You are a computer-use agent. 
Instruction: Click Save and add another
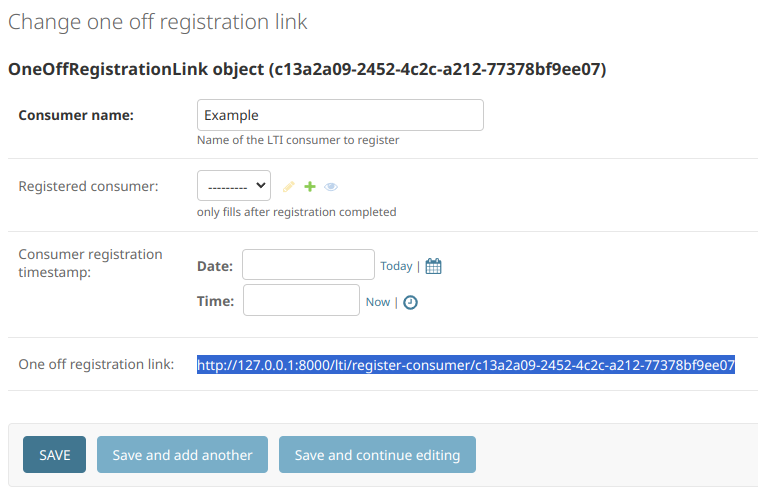pos(182,455)
